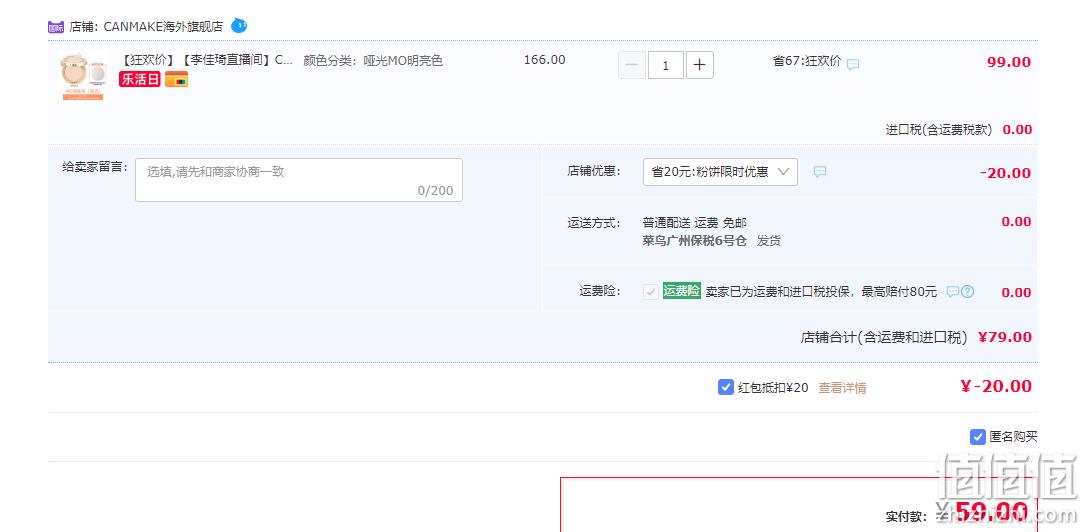The width and height of the screenshot is (1086, 532).
Task: Click the store total ¥79.00
Action: [x=1005, y=337]
